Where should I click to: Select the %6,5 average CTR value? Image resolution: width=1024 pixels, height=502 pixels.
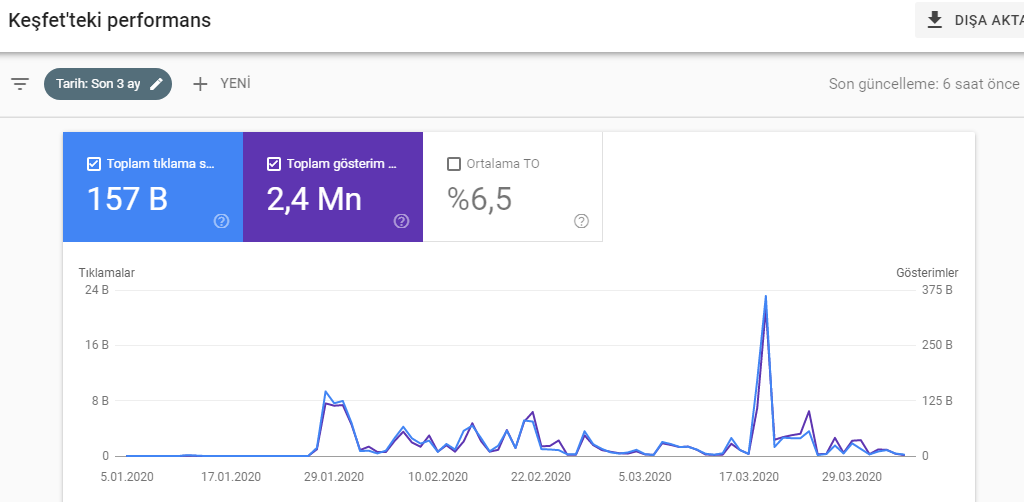pyautogui.click(x=480, y=199)
